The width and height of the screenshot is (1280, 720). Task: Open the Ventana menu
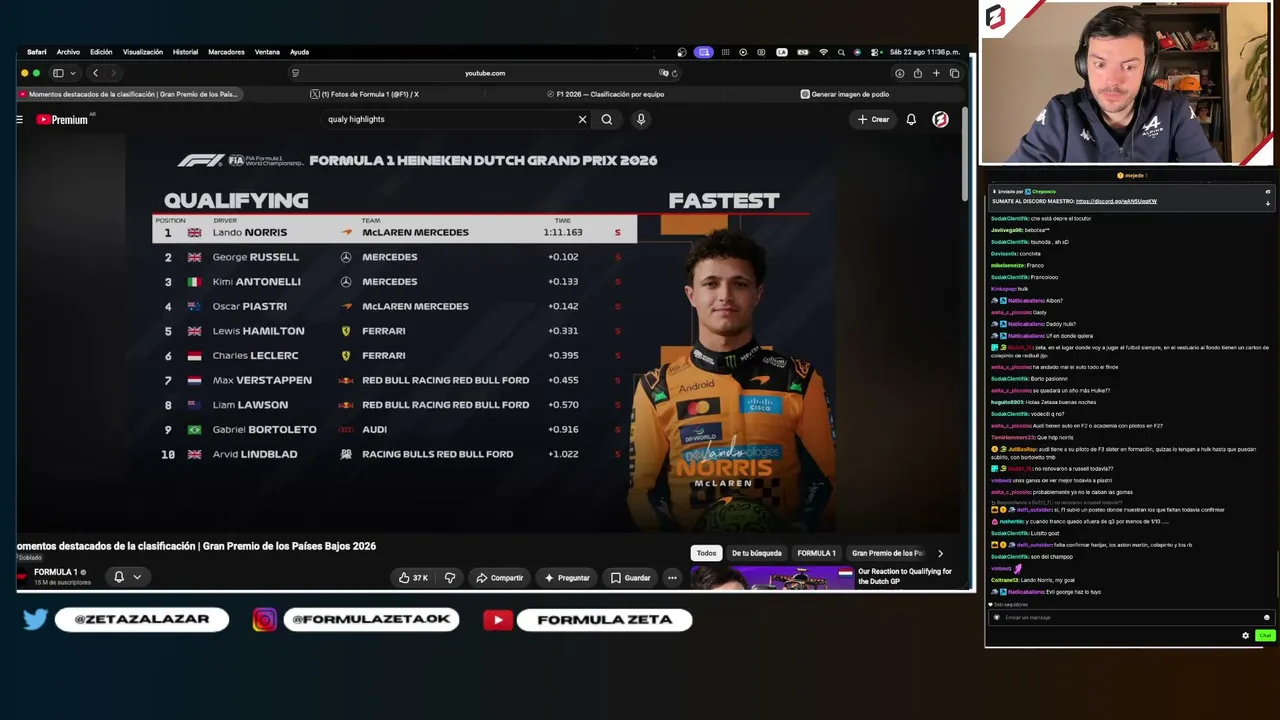(x=267, y=52)
